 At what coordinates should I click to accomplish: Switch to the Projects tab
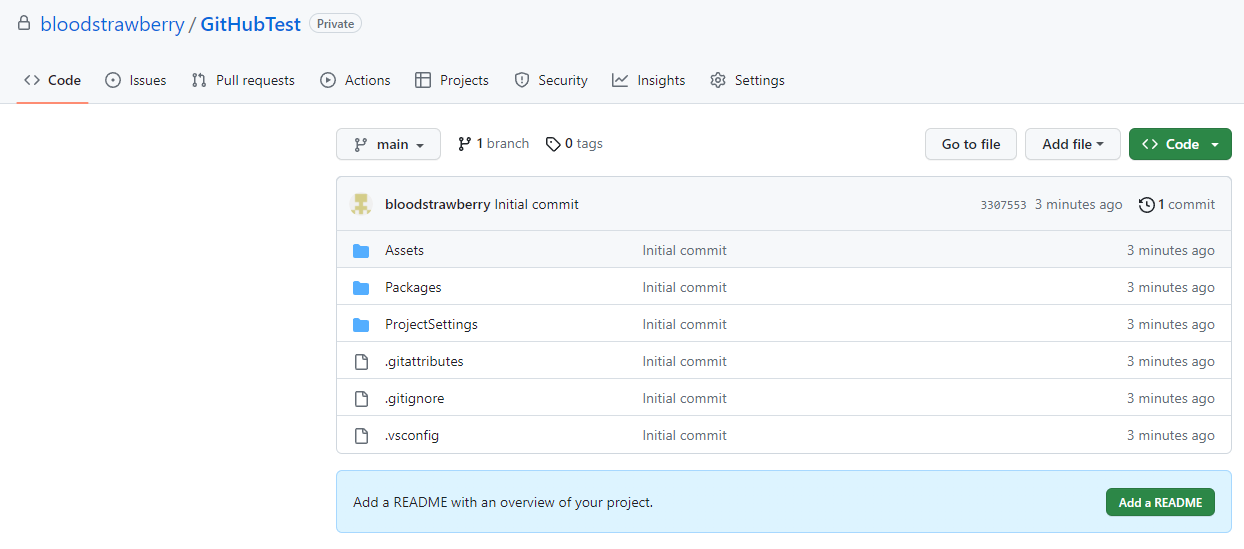click(452, 80)
